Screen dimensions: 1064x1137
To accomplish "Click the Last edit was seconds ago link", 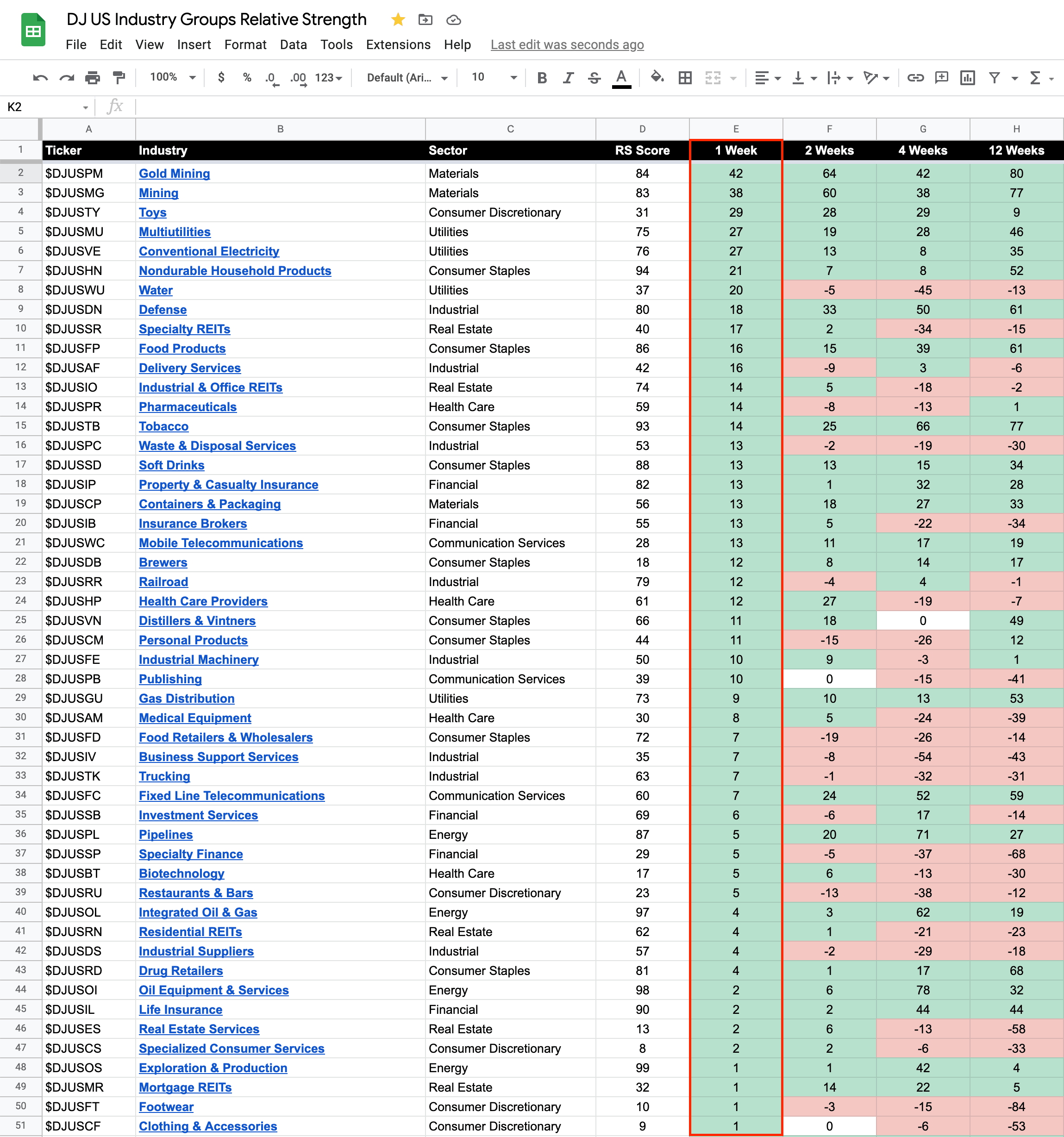I will pyautogui.click(x=567, y=44).
